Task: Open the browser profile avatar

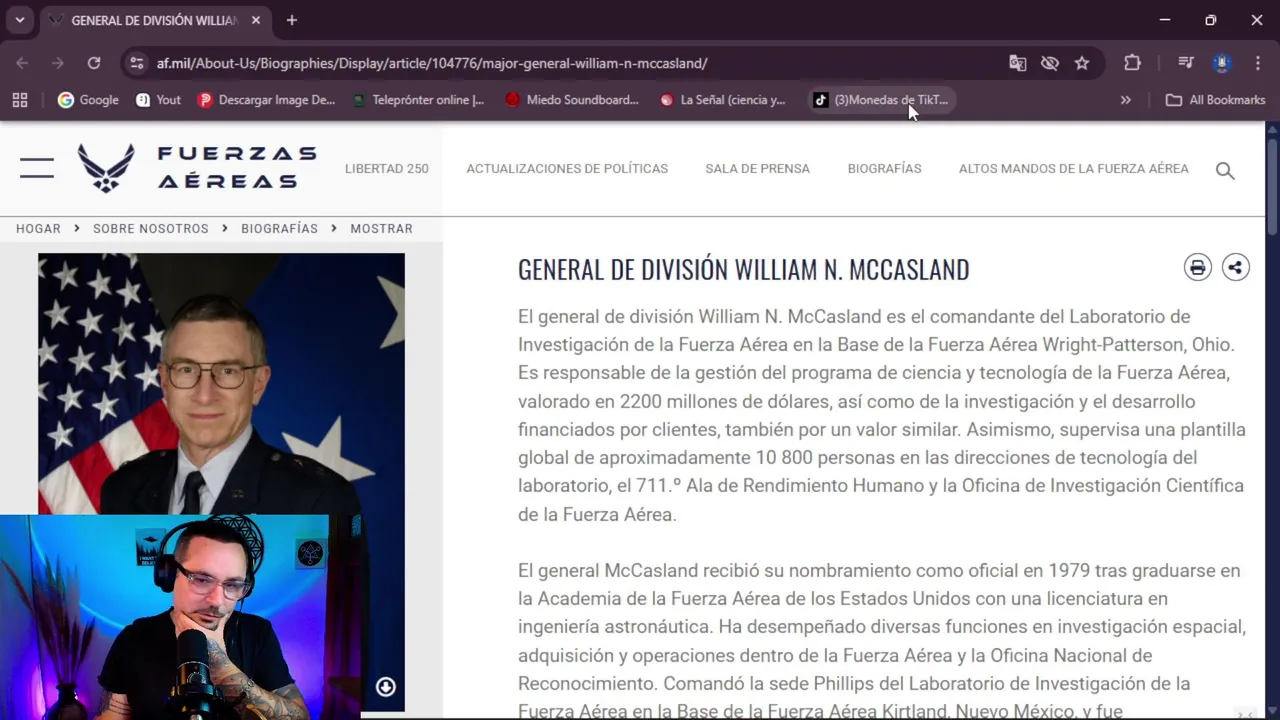Action: point(1221,63)
